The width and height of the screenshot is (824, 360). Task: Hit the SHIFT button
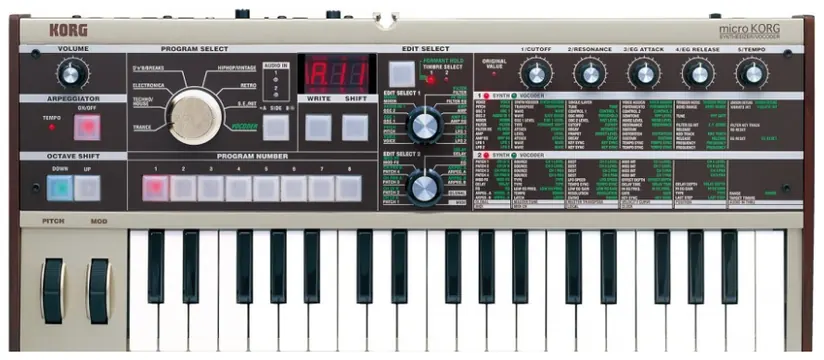pos(355,128)
